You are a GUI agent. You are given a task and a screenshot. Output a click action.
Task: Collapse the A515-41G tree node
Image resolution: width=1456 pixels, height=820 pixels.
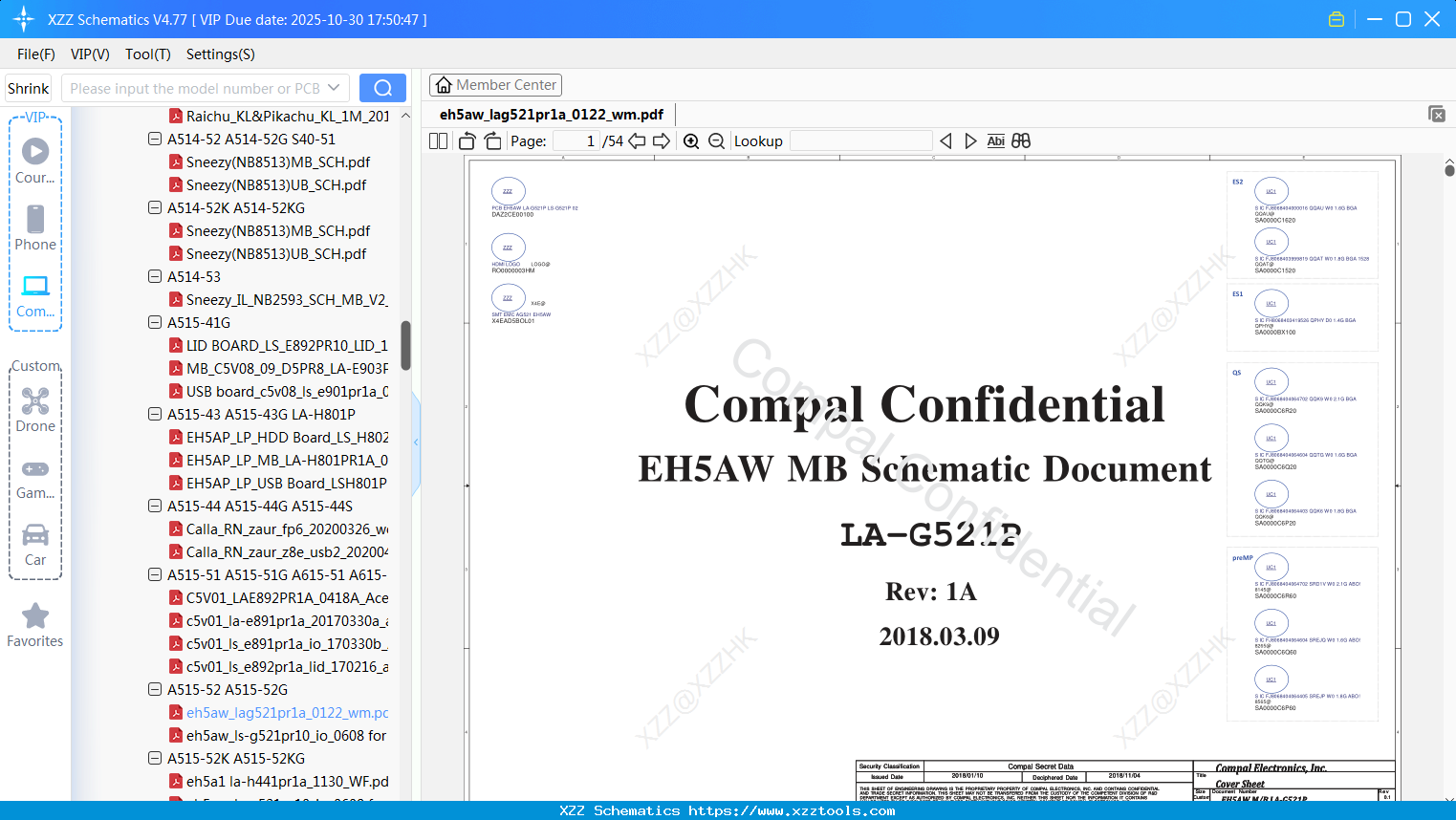click(155, 322)
